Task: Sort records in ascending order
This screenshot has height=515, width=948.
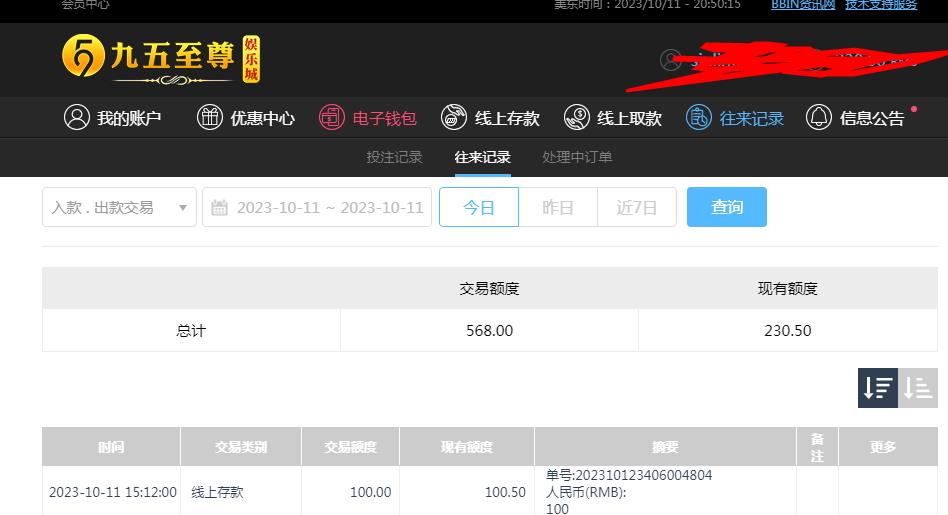Action: click(918, 387)
